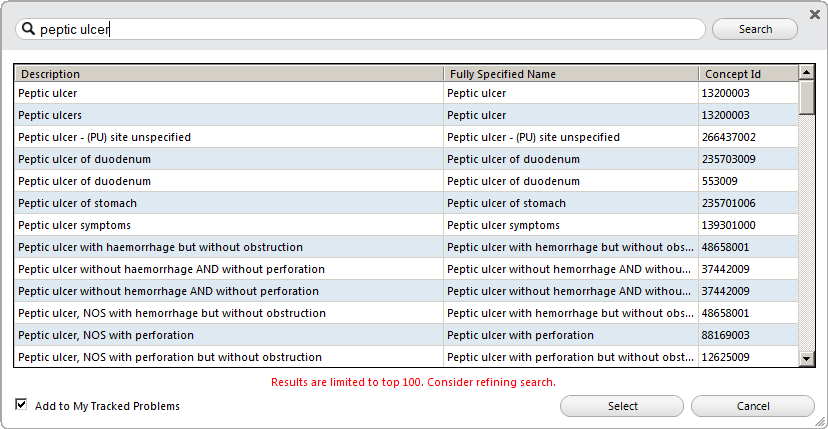Click concept id 235703009
This screenshot has height=429, width=828.
pos(728,159)
